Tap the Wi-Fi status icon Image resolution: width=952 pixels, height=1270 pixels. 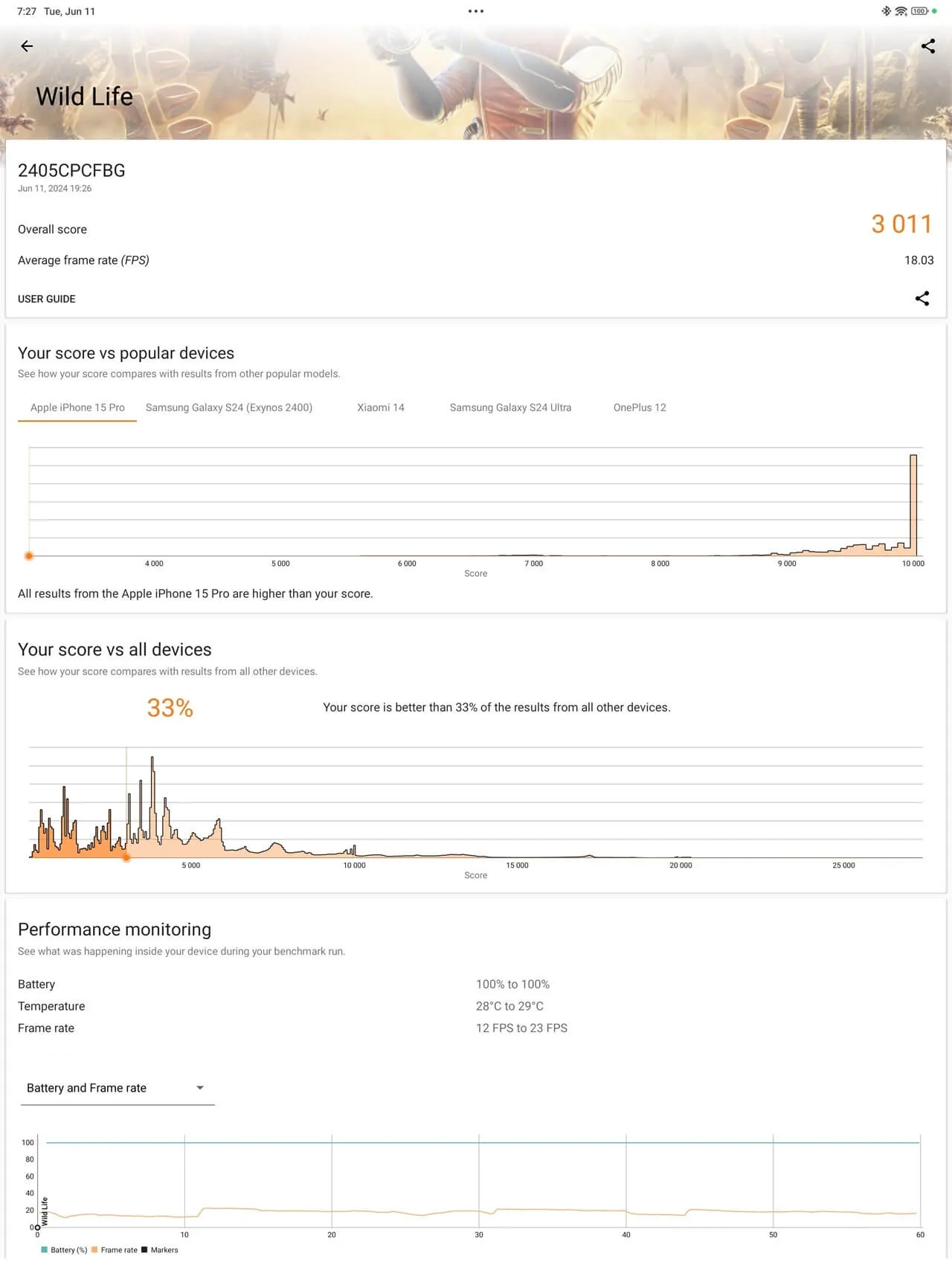[x=901, y=11]
